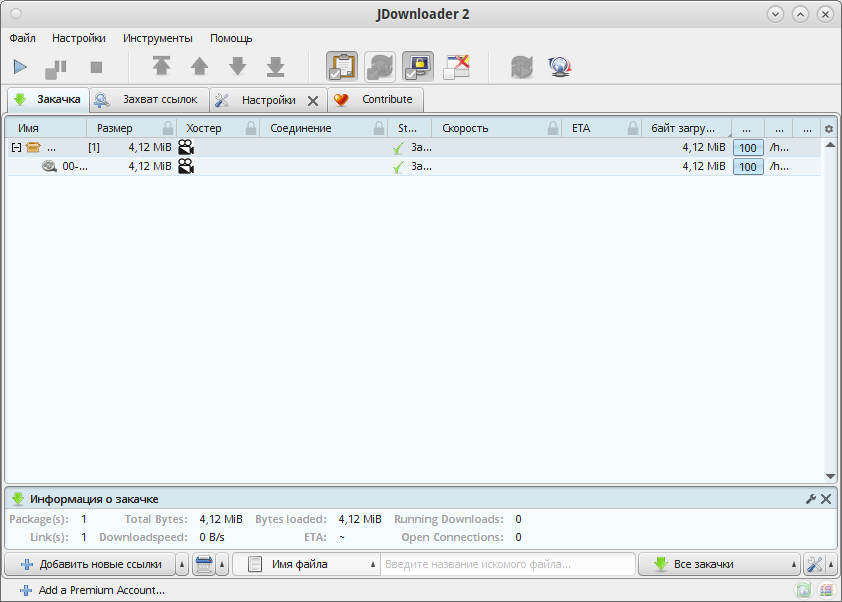
Task: Open Все закачки filter dropdown
Action: click(719, 564)
